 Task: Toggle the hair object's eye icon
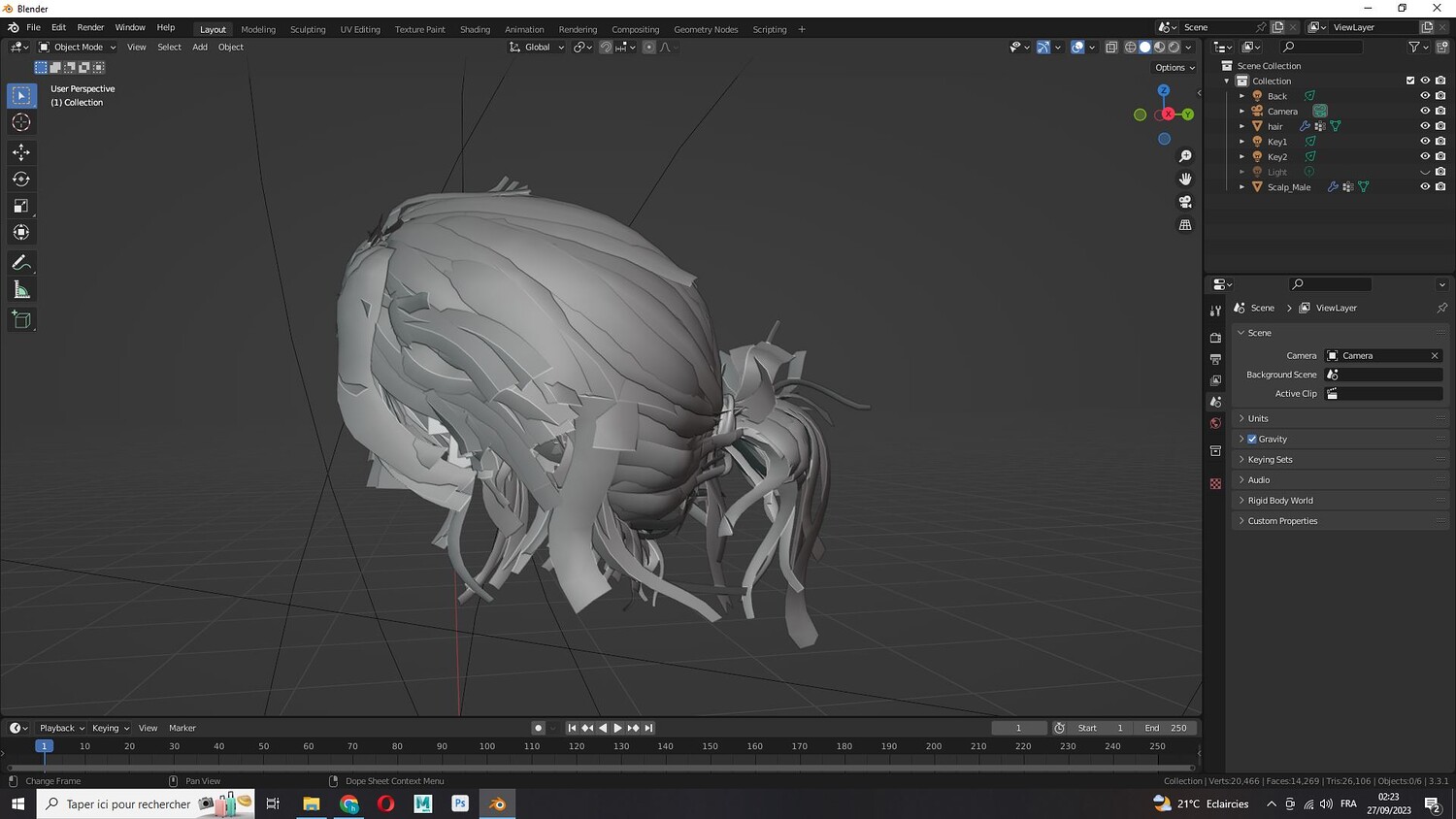[x=1425, y=126]
